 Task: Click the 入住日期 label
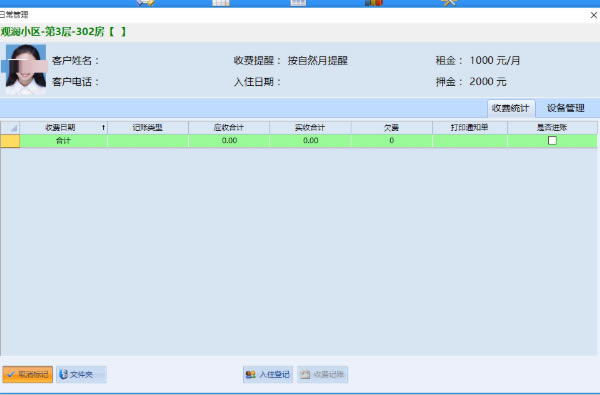(258, 82)
